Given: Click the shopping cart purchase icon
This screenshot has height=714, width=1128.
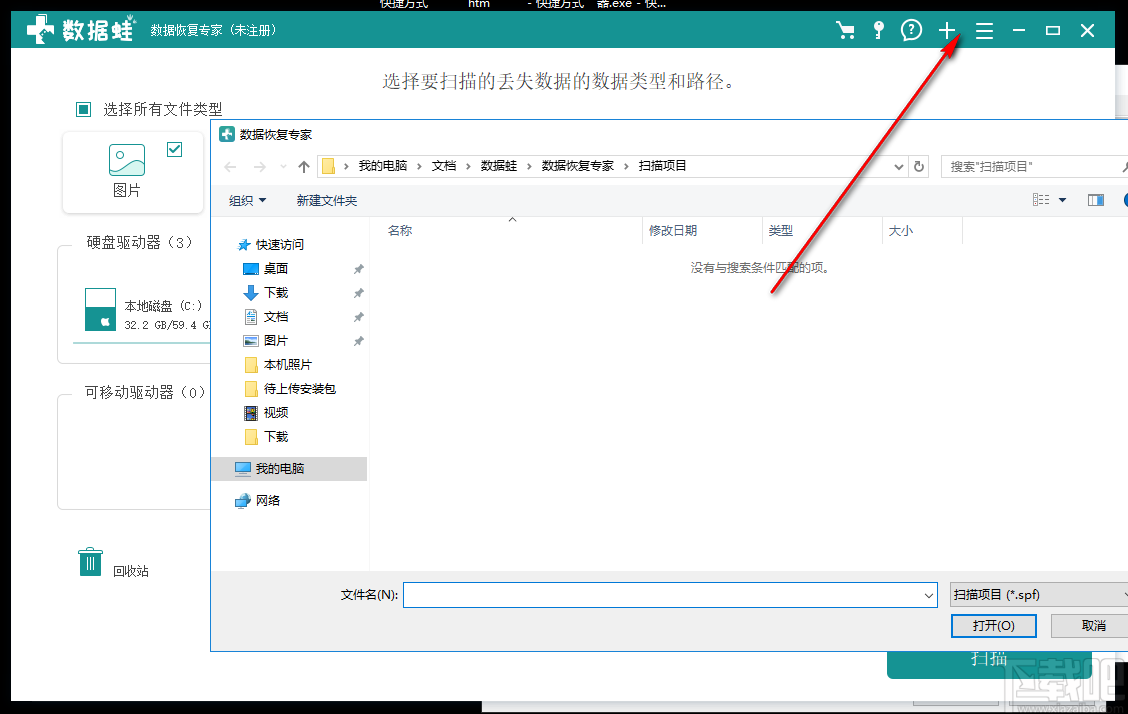Looking at the screenshot, I should coord(846,31).
